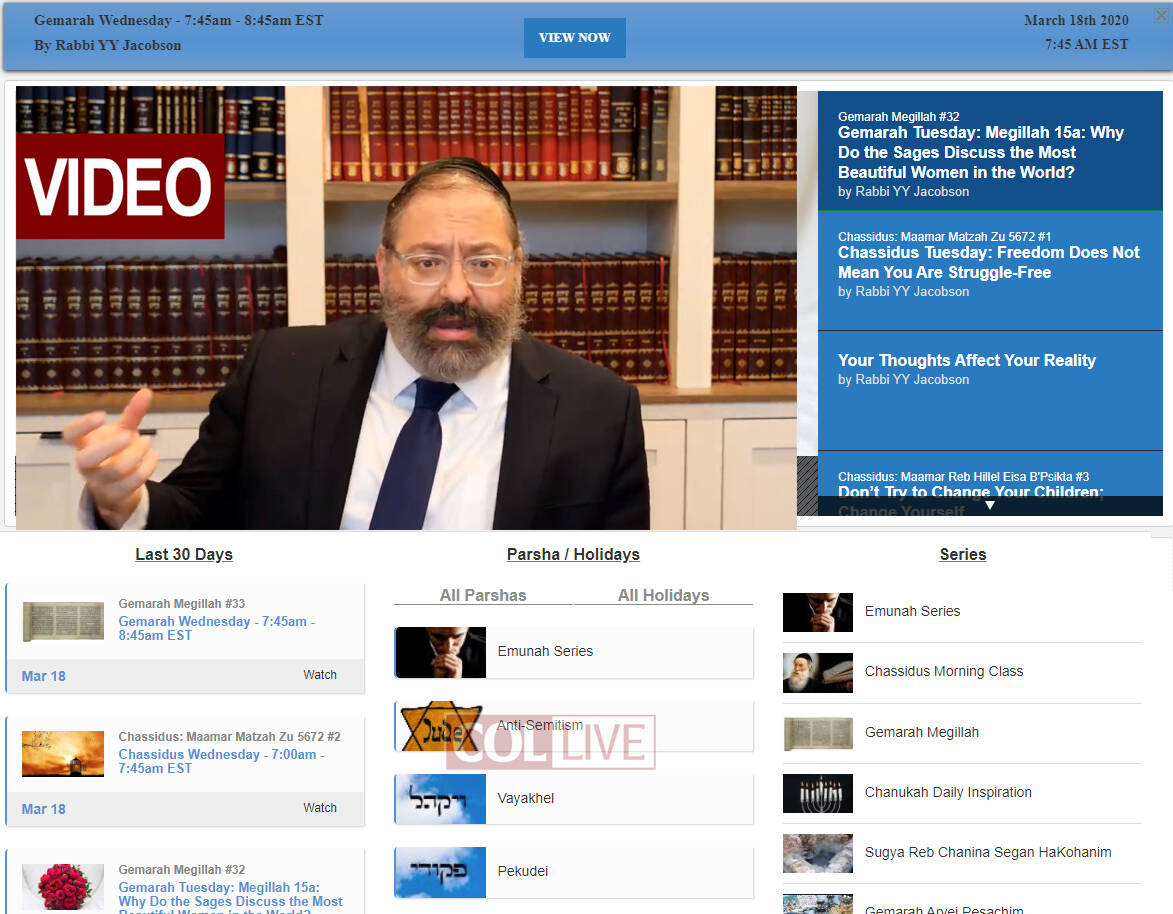
Task: Click the Chanukah menorah thumbnail
Action: [x=817, y=793]
